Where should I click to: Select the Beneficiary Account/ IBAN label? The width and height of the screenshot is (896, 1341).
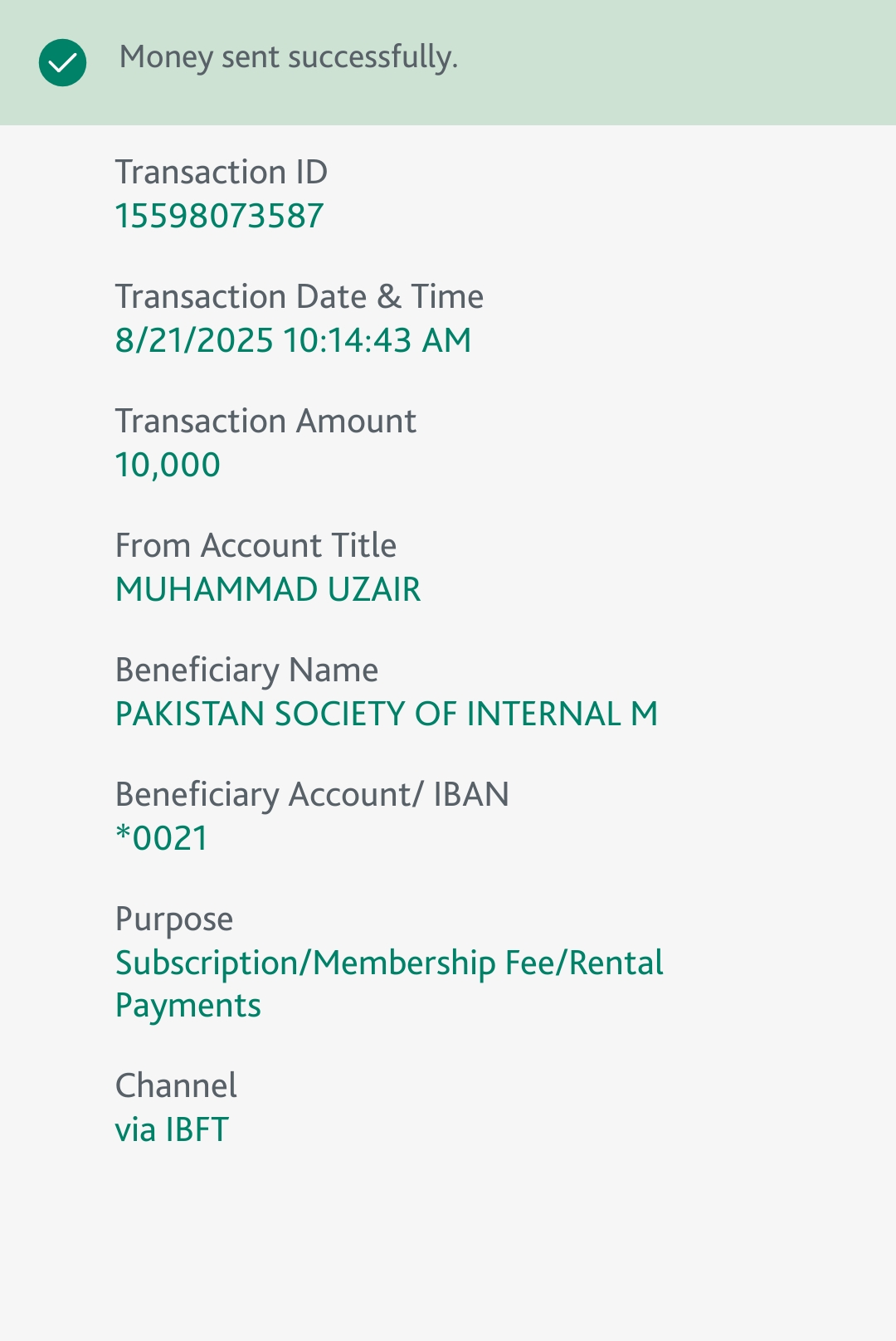(x=313, y=795)
